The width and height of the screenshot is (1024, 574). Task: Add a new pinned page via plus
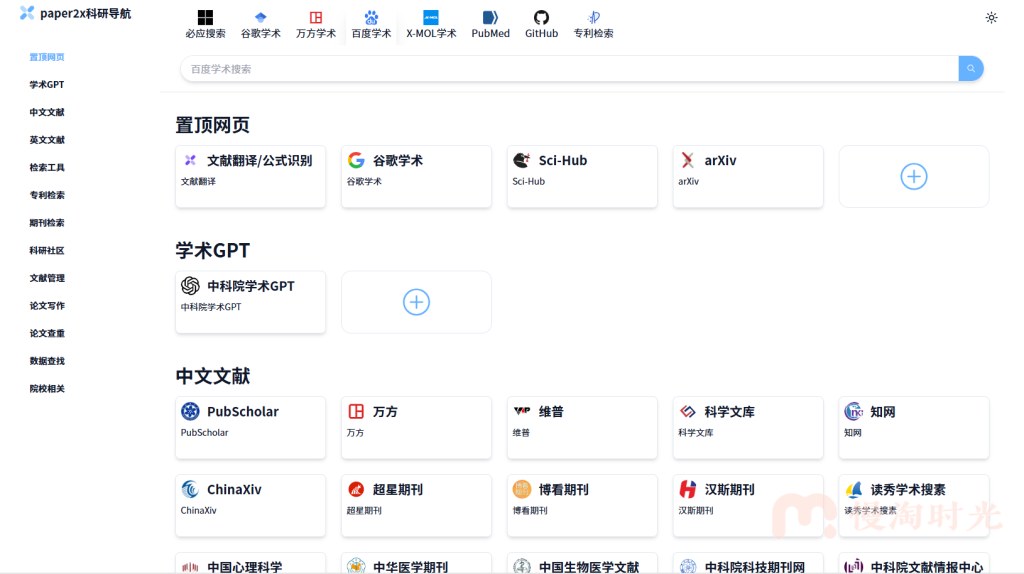point(914,176)
